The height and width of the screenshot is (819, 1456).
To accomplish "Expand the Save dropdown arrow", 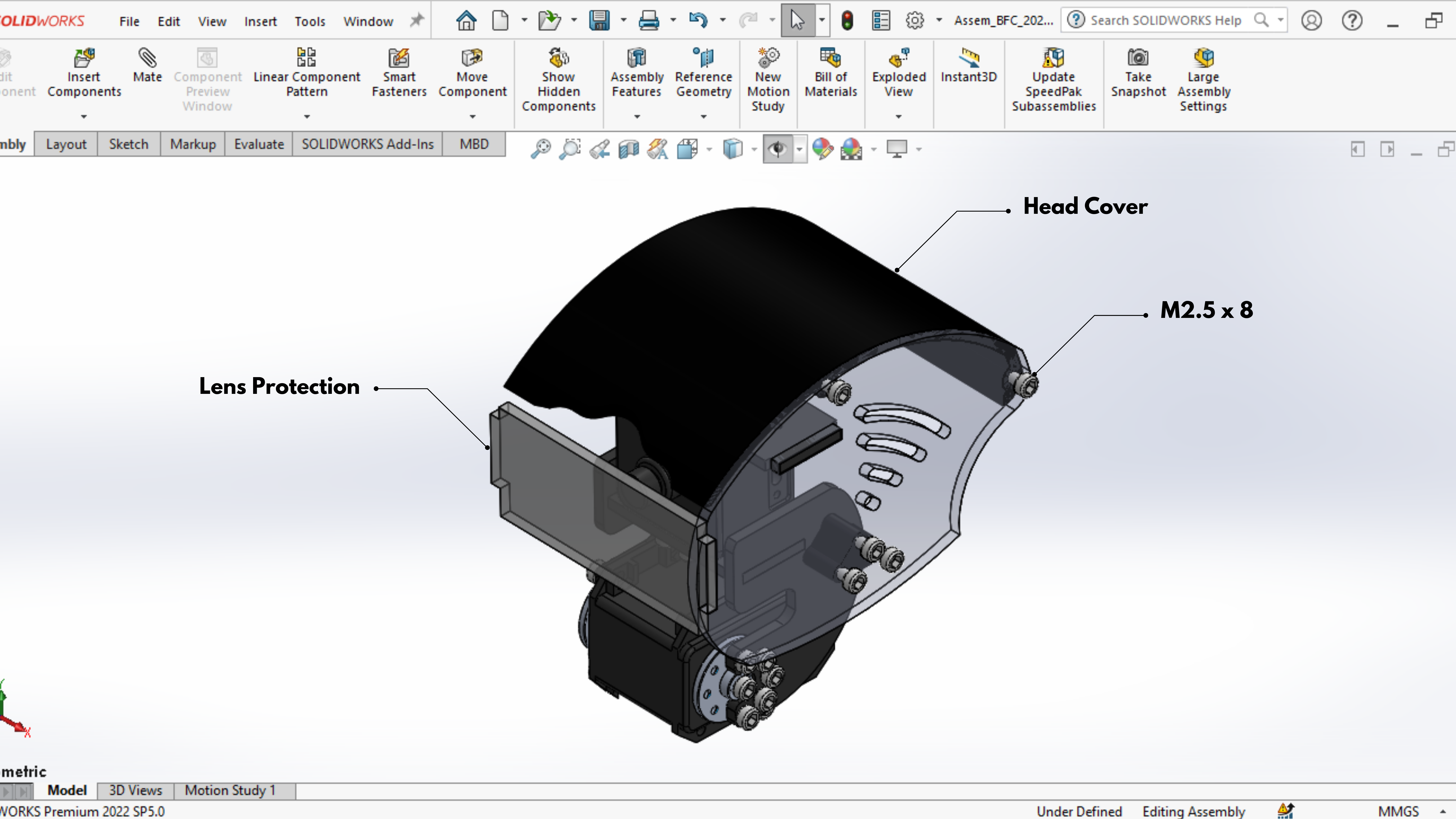I will (x=624, y=20).
